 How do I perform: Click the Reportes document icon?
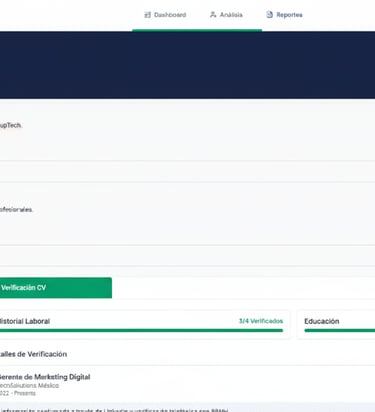[x=269, y=15]
